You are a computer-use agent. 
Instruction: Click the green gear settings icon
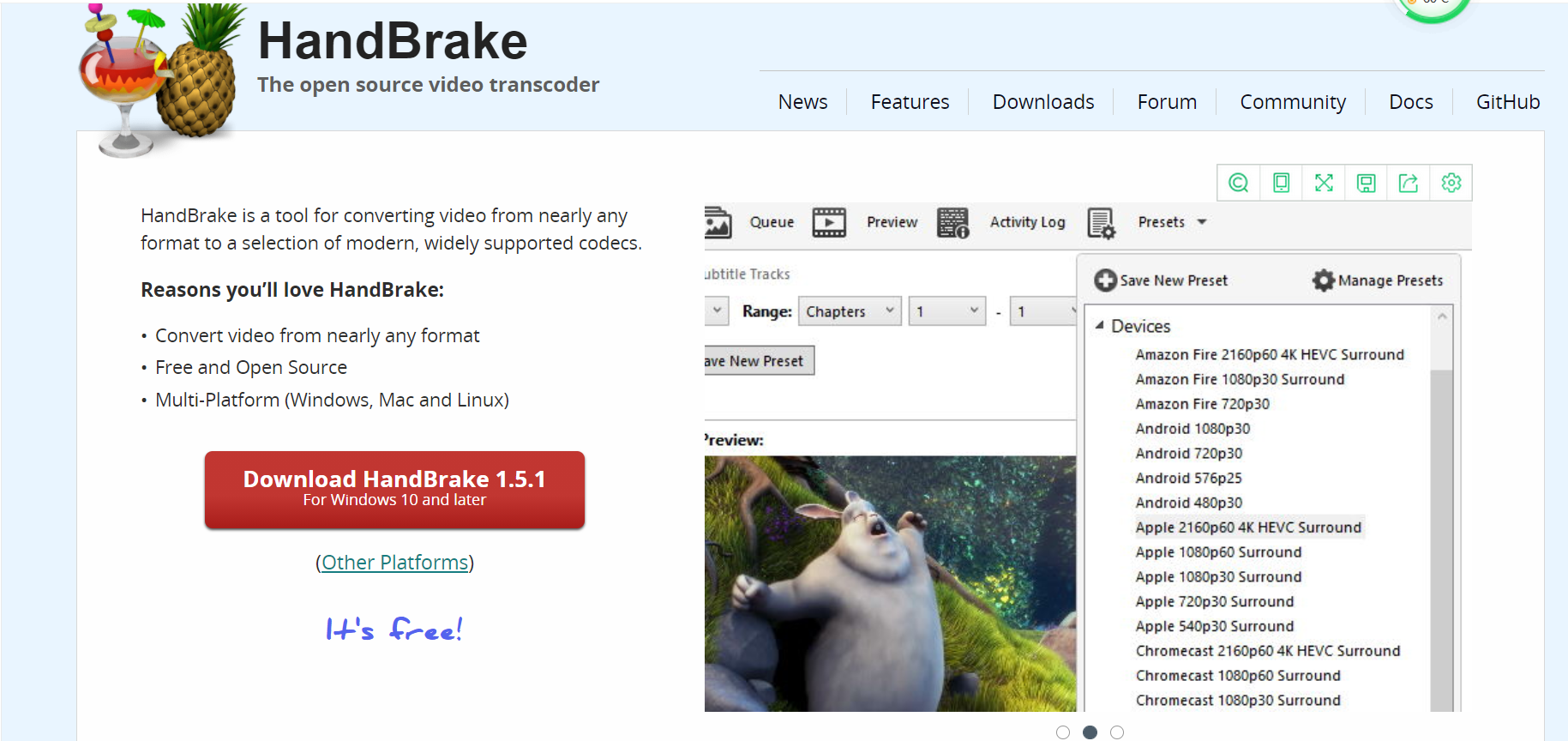(x=1451, y=183)
